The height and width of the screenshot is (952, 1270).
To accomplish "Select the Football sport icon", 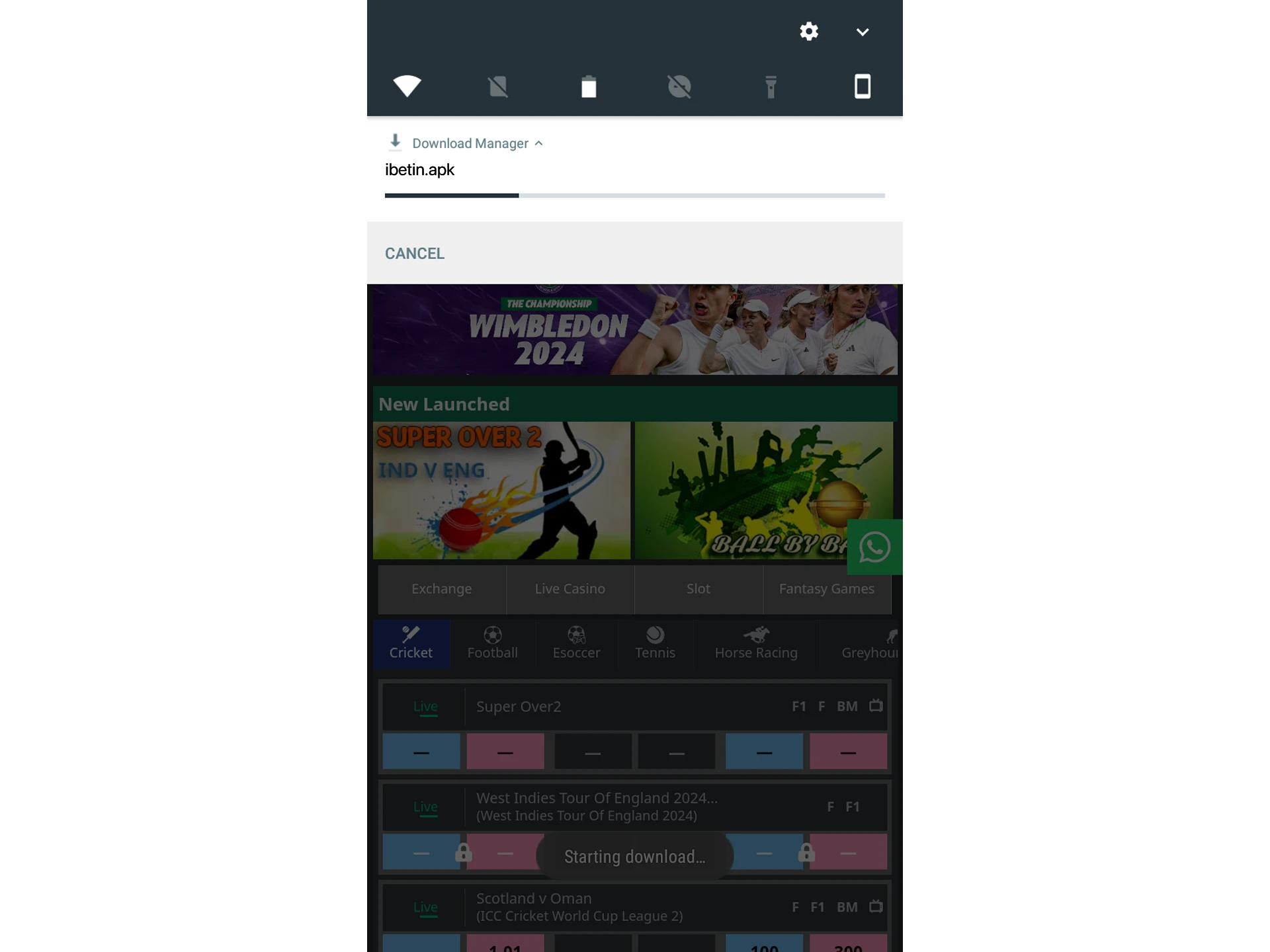I will pos(493,641).
